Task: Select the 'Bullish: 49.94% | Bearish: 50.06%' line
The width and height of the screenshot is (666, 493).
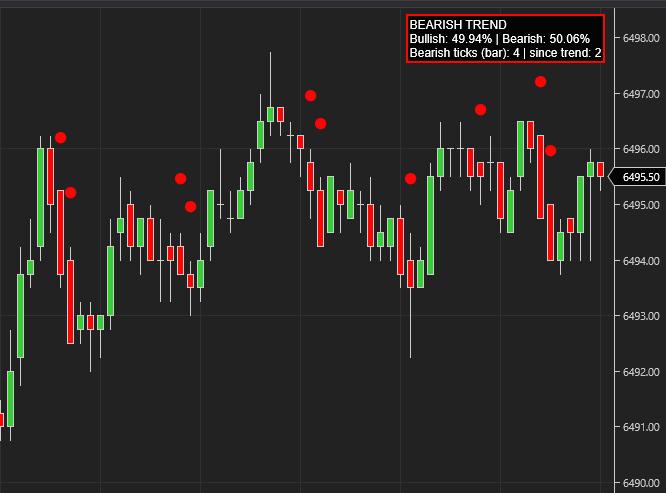Action: (x=500, y=39)
